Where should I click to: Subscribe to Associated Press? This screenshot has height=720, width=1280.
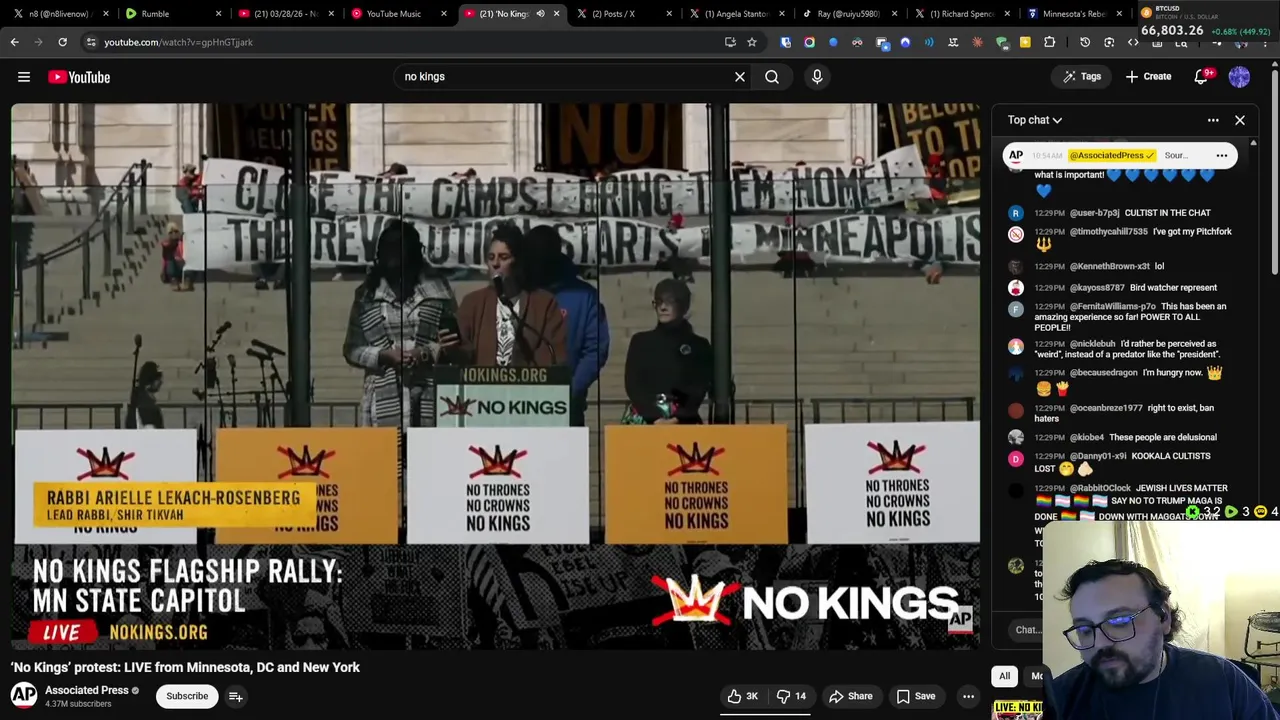(x=187, y=696)
